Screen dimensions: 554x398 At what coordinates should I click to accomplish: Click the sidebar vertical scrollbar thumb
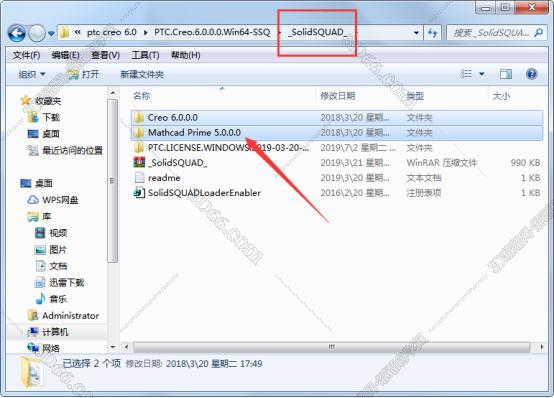click(x=113, y=181)
